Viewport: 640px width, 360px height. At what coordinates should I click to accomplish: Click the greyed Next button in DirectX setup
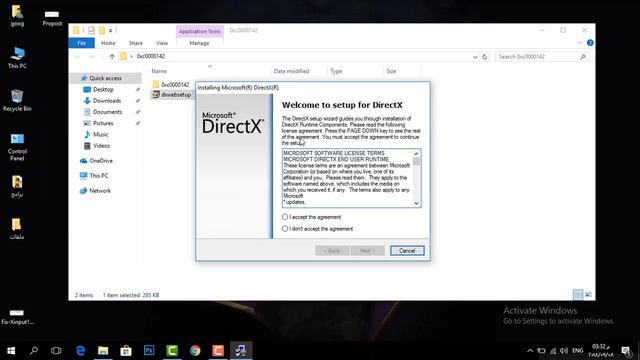[x=367, y=251]
